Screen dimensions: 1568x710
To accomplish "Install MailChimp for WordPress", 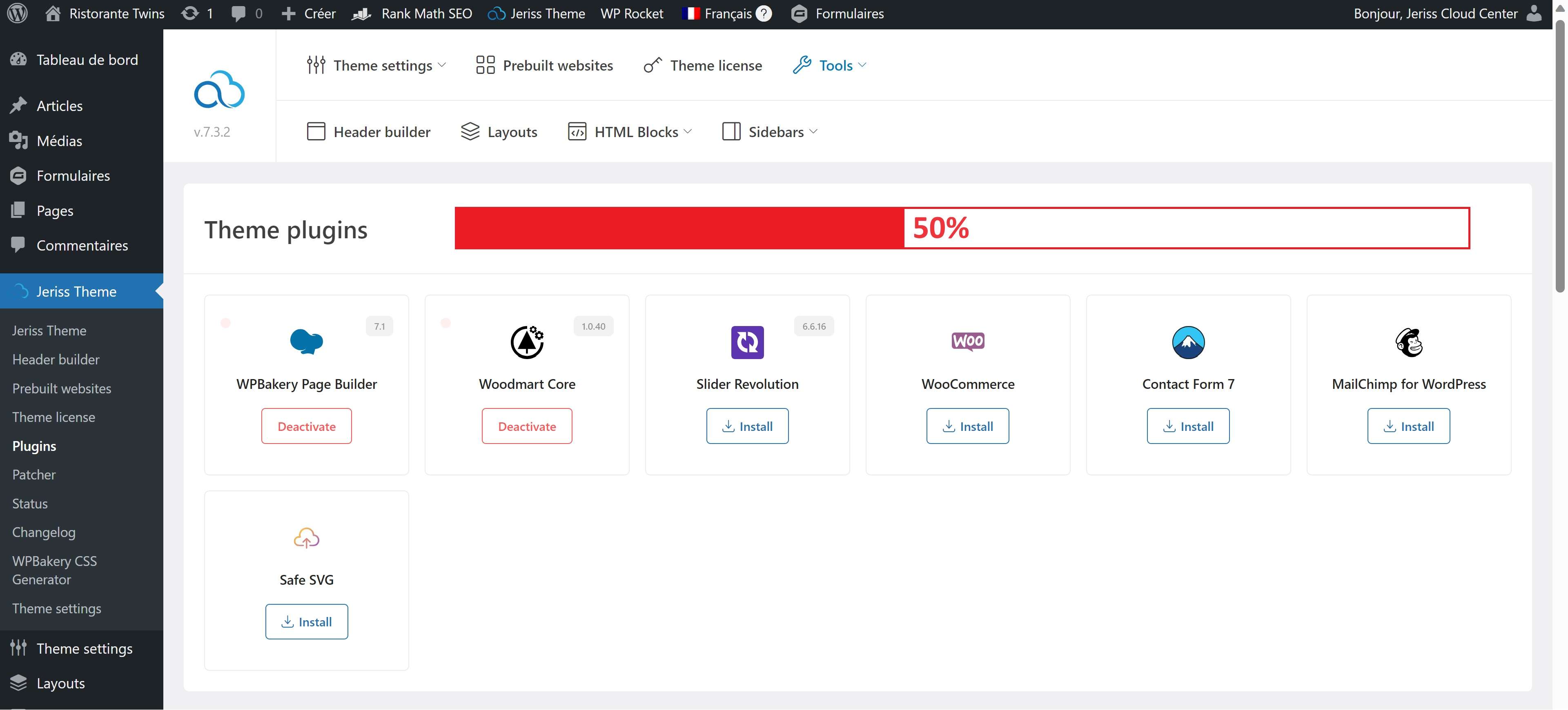I will pos(1409,426).
